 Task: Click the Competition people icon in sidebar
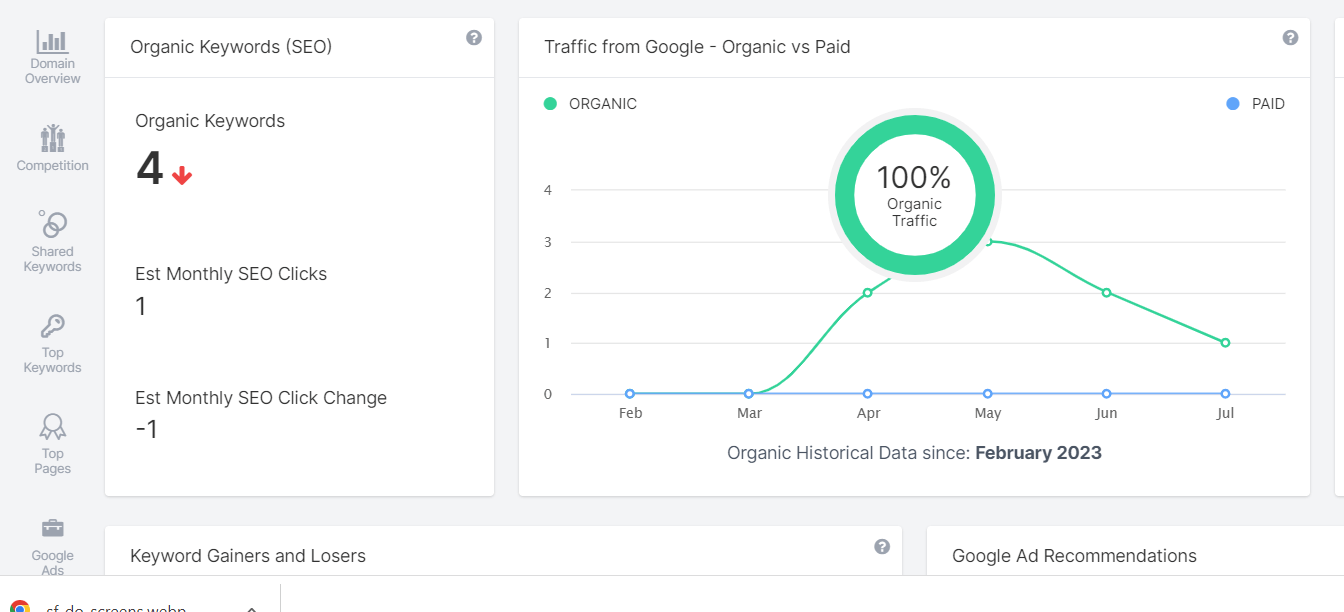pos(52,137)
